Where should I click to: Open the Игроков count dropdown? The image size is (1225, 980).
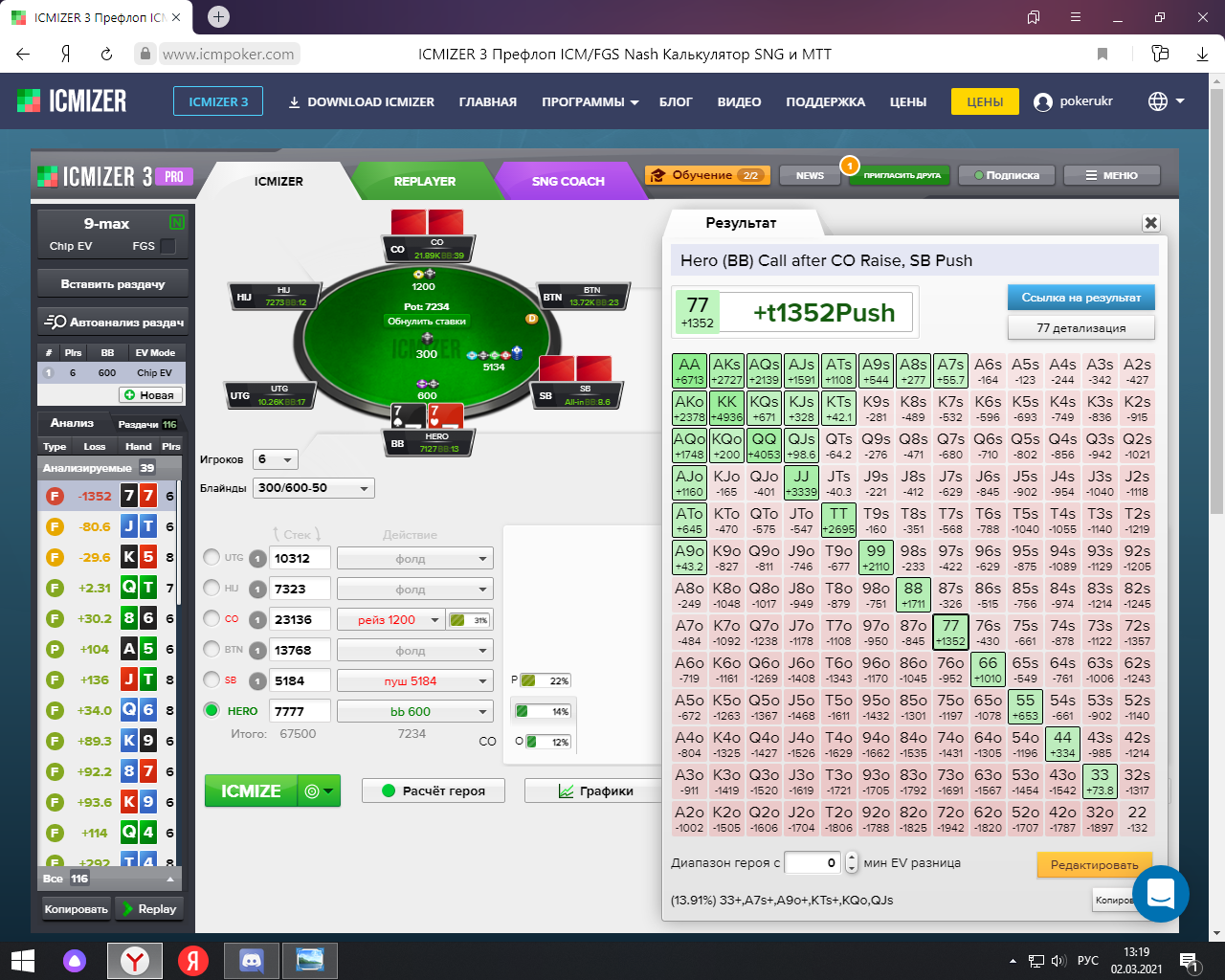tap(276, 459)
